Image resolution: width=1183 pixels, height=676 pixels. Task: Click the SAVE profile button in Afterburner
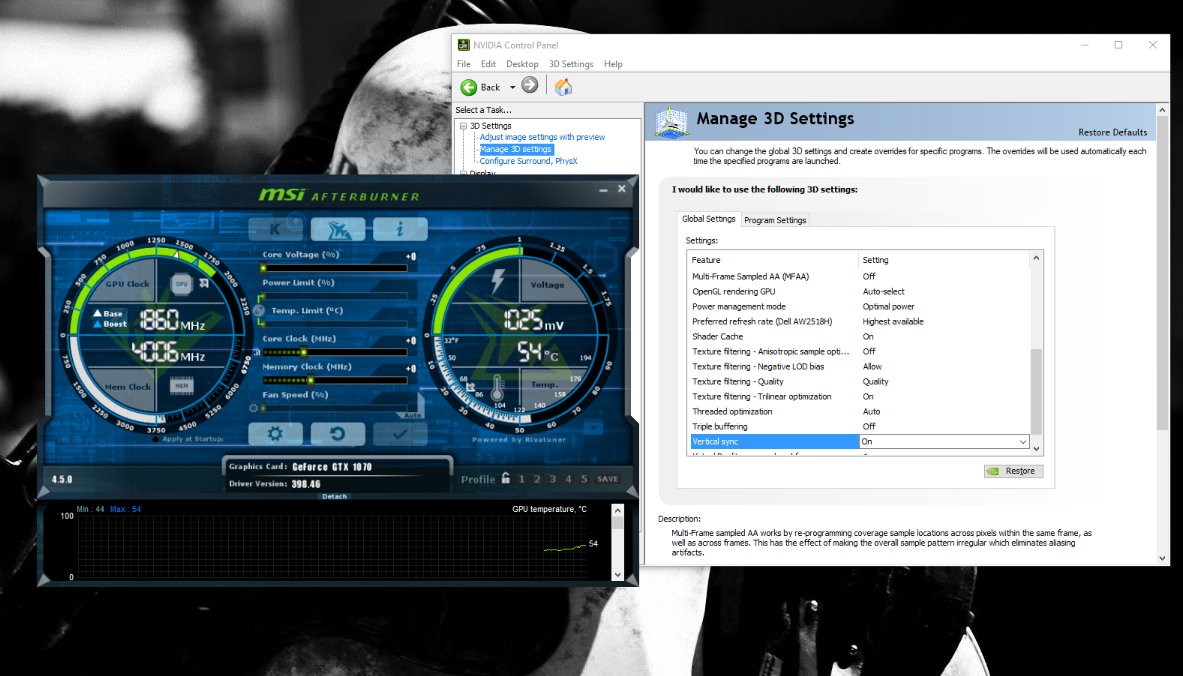click(x=608, y=479)
